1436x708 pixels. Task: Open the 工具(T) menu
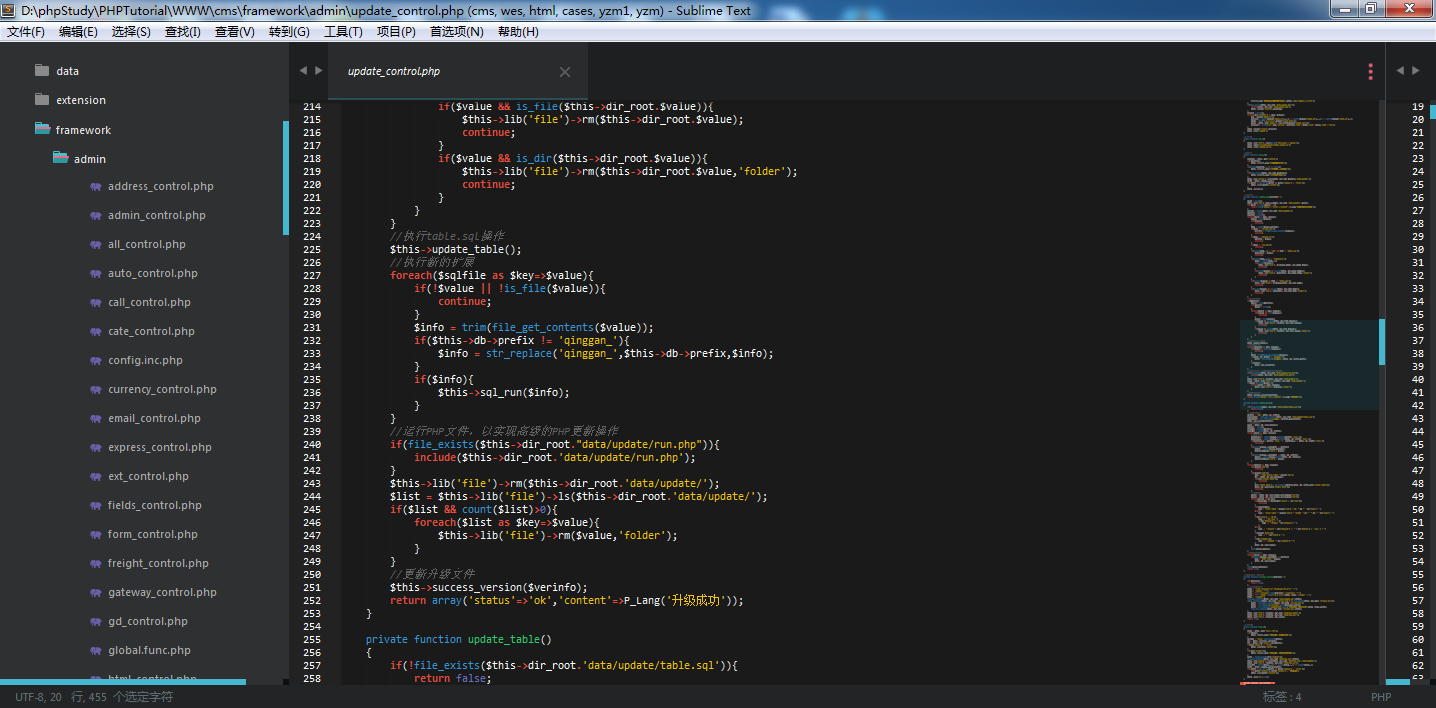tap(343, 32)
